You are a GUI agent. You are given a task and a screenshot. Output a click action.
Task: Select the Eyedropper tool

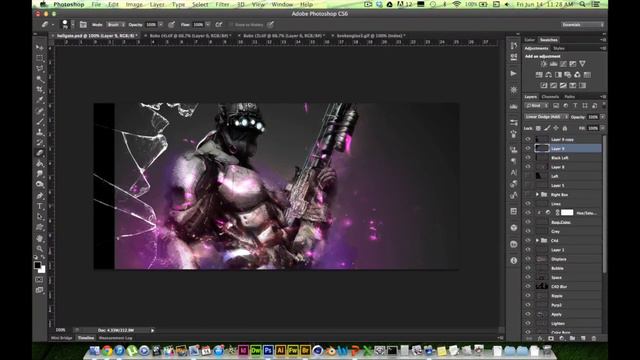40,100
